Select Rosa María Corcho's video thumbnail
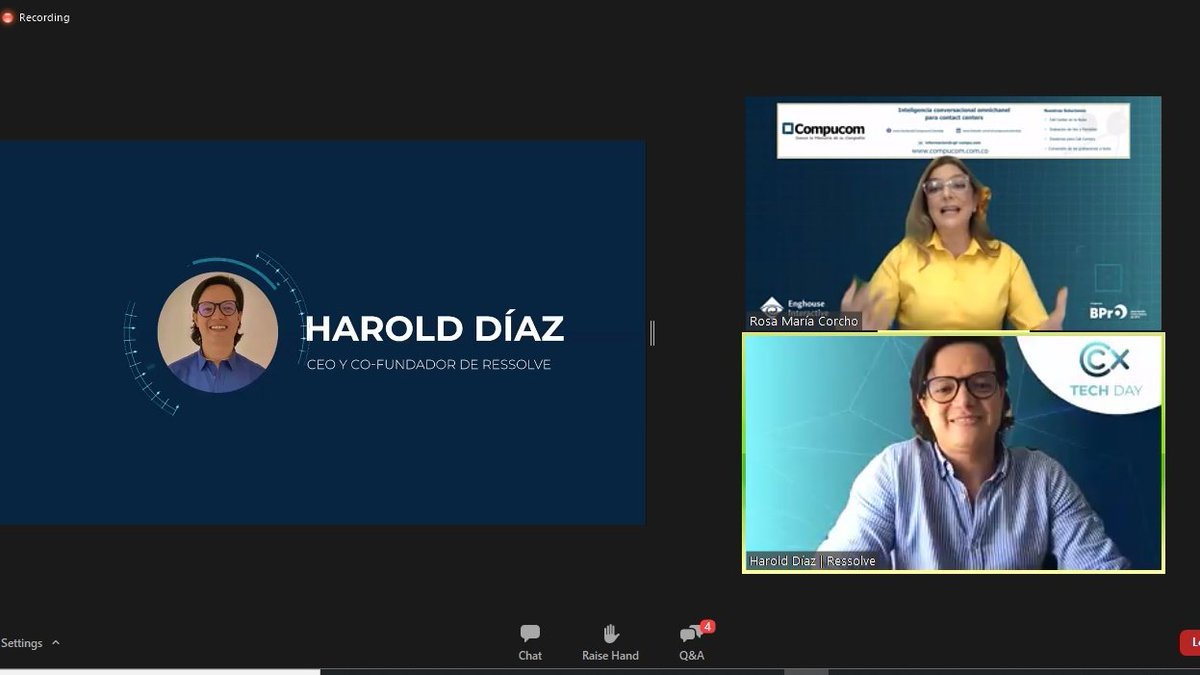The width and height of the screenshot is (1200, 675). tap(950, 210)
